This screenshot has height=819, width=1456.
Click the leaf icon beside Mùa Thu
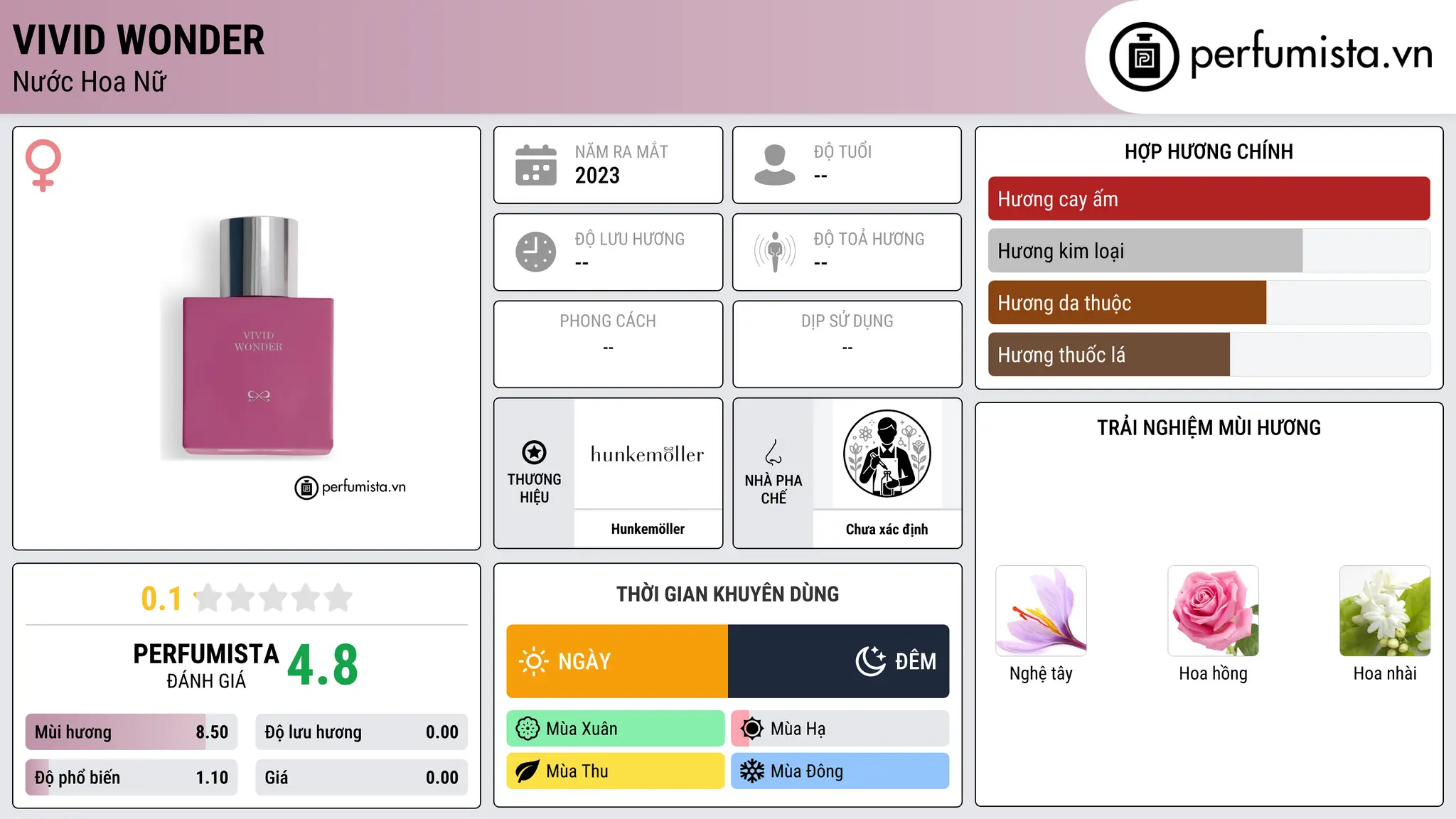click(x=528, y=771)
